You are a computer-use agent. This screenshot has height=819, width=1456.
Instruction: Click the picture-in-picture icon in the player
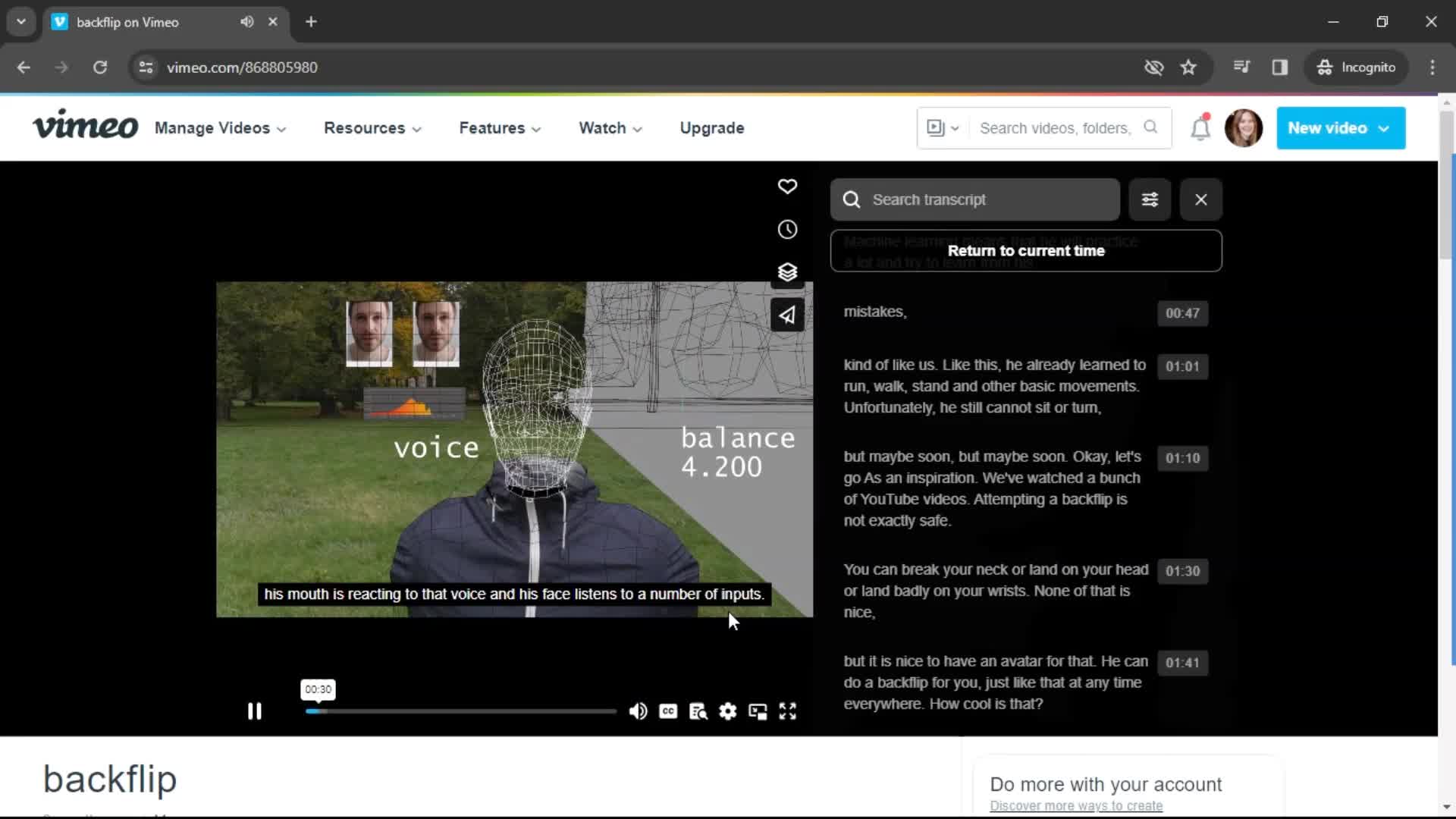coord(758,711)
